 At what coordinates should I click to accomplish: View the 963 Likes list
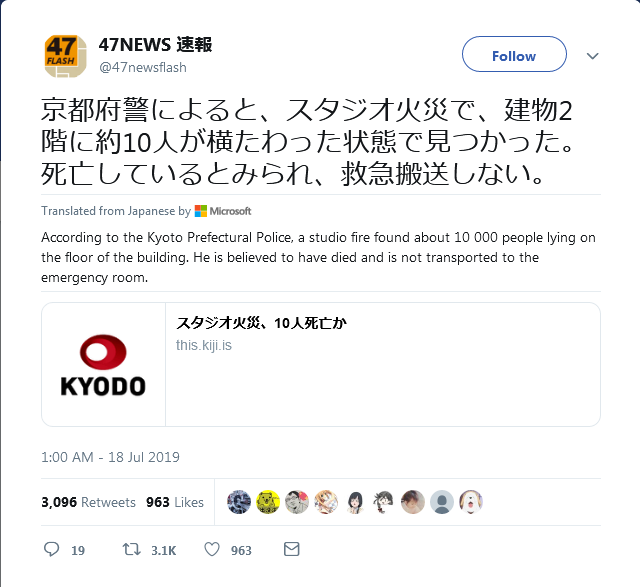coord(175,502)
